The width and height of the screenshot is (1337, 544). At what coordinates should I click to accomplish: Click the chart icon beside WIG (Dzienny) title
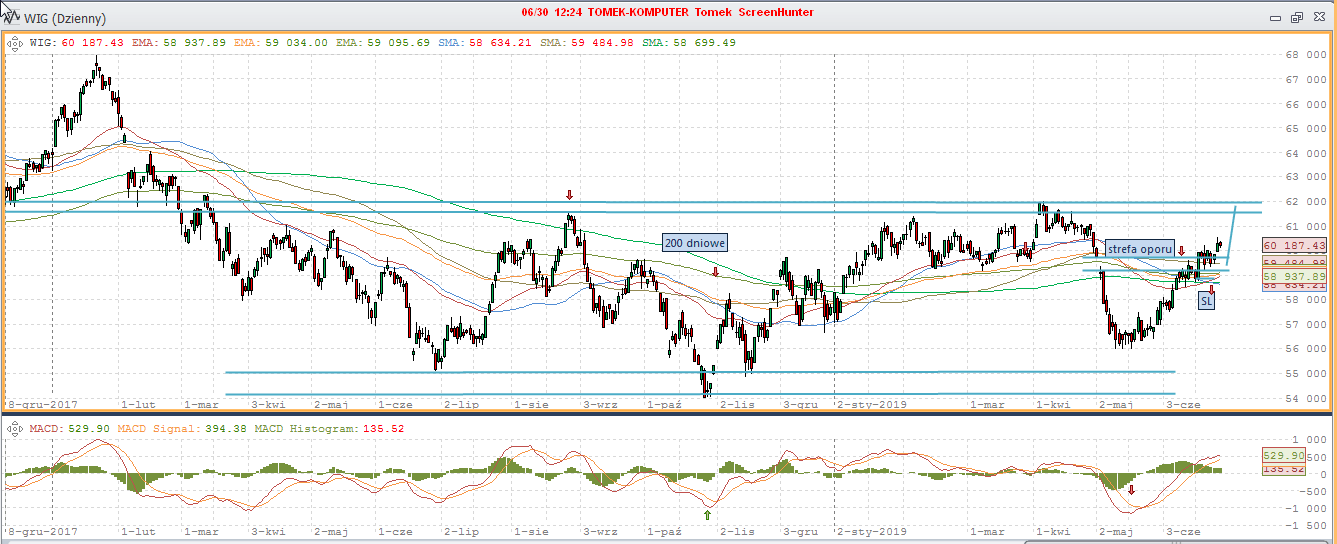(12, 18)
